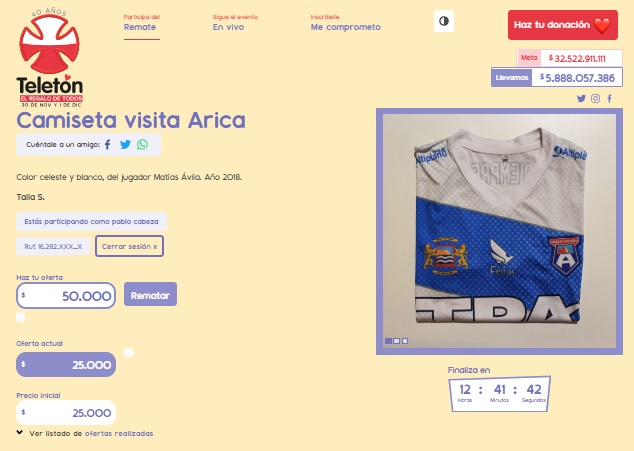The image size is (634, 451).
Task: Focus the 'Haz tu oferta' amount field
Action: click(x=66, y=296)
